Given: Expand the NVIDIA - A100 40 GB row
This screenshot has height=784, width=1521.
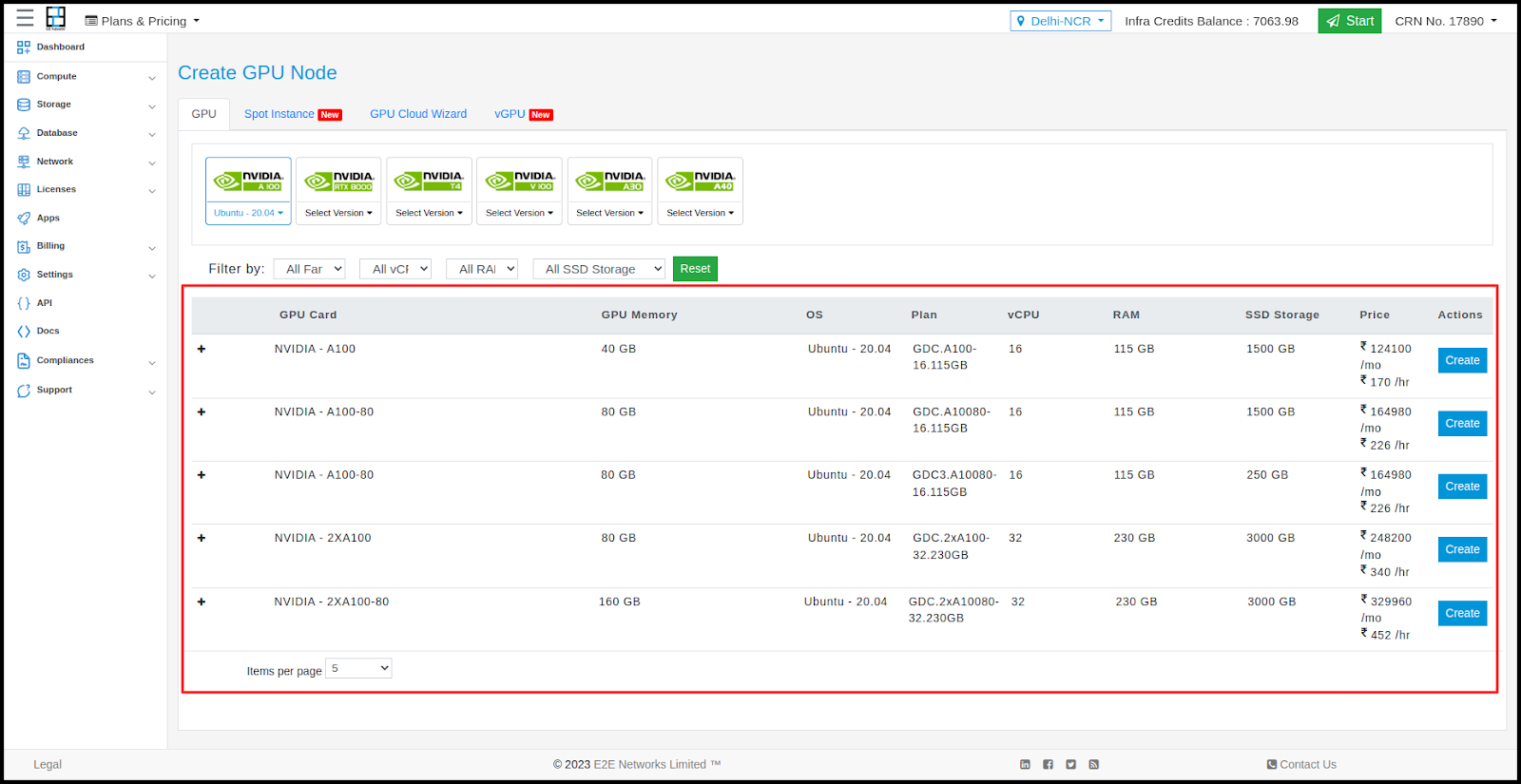Looking at the screenshot, I should [x=202, y=349].
